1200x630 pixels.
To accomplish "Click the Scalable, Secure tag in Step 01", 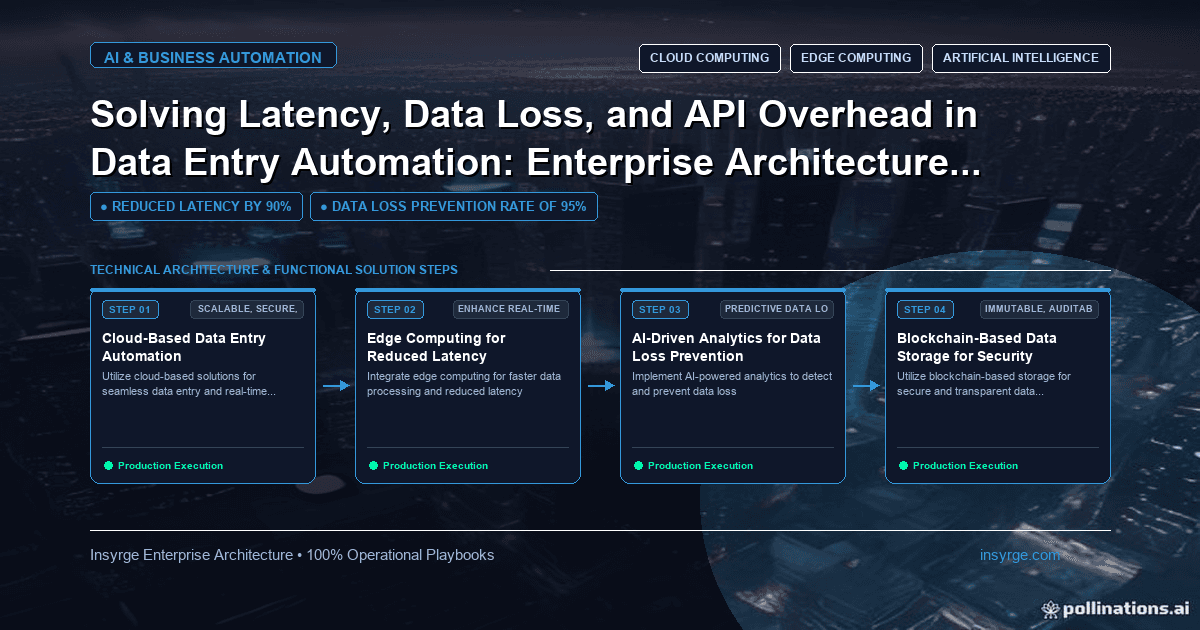I will [247, 309].
